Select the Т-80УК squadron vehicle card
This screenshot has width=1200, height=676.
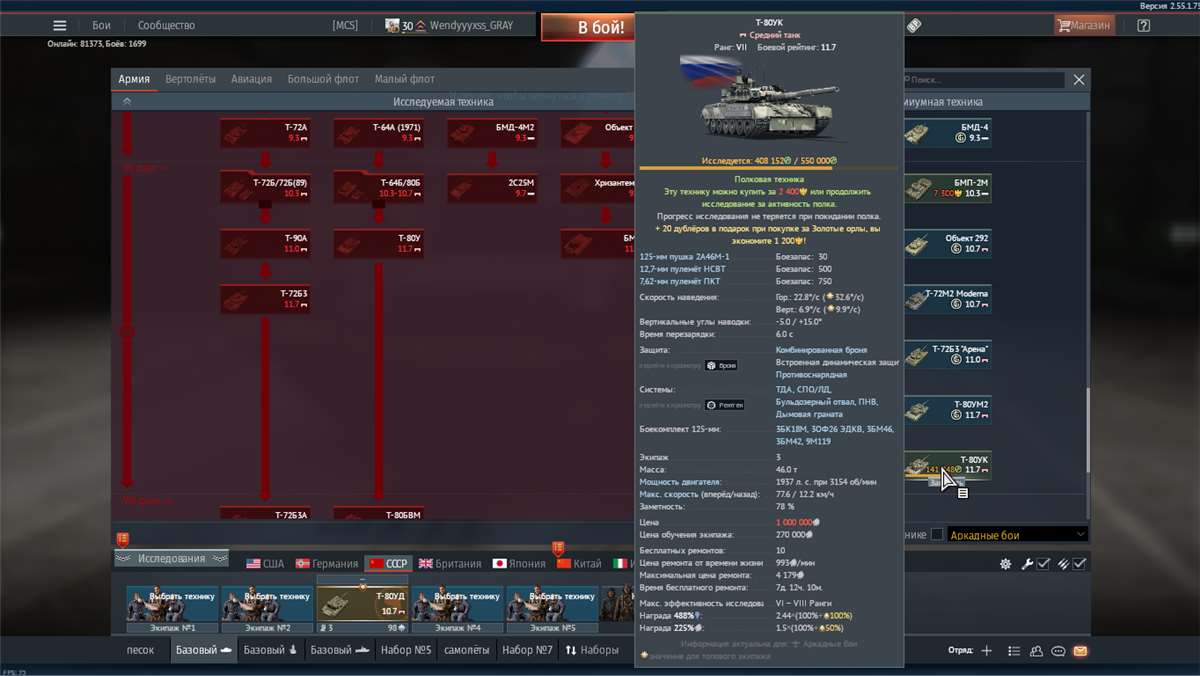tap(948, 466)
